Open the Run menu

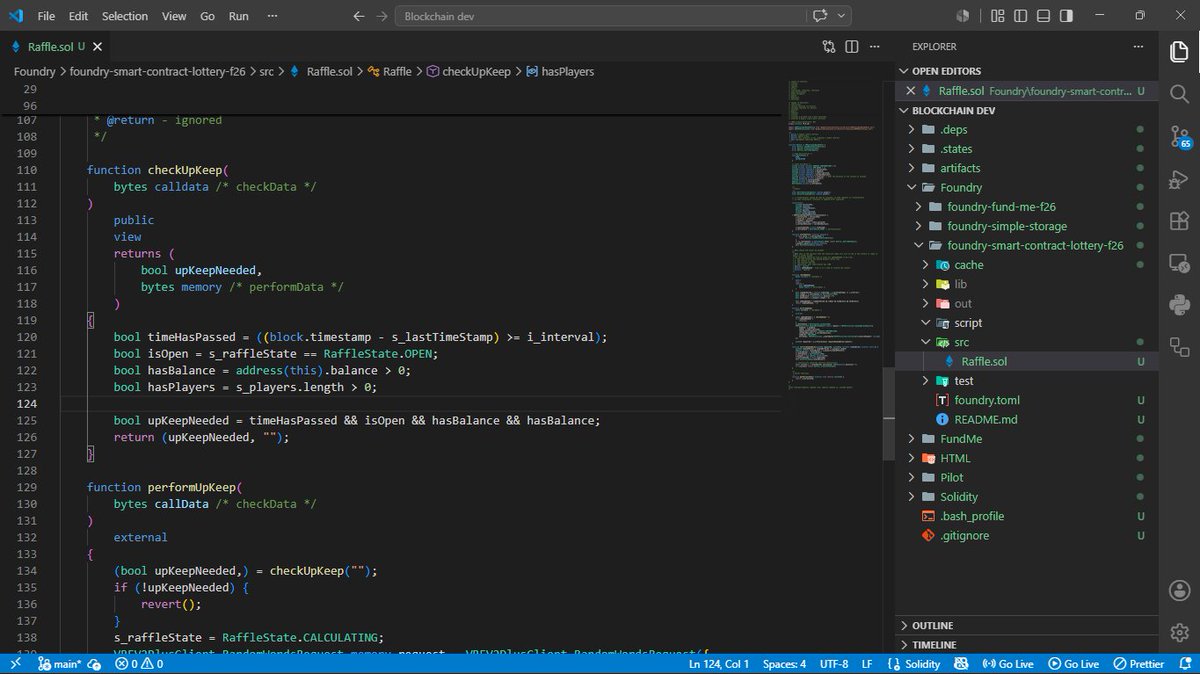pyautogui.click(x=238, y=16)
